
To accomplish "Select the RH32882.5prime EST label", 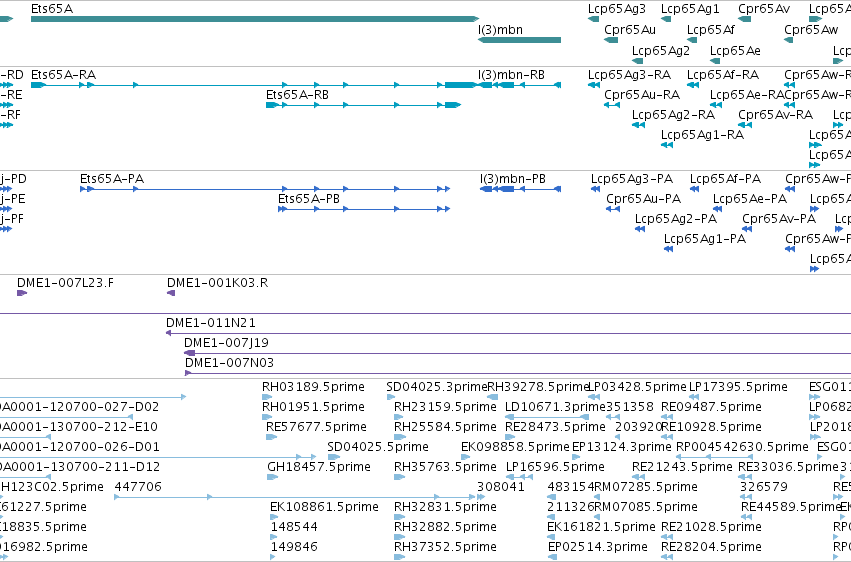I will [445, 527].
